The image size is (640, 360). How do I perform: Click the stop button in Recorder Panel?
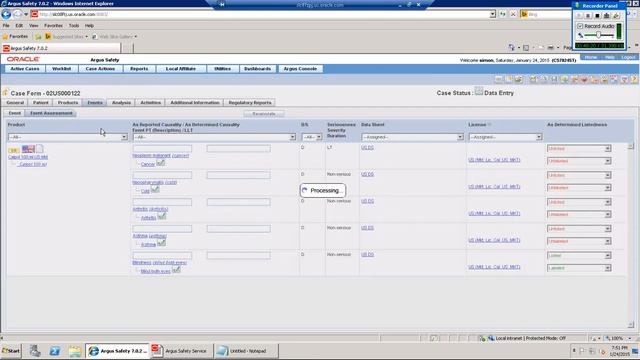(x=597, y=16)
